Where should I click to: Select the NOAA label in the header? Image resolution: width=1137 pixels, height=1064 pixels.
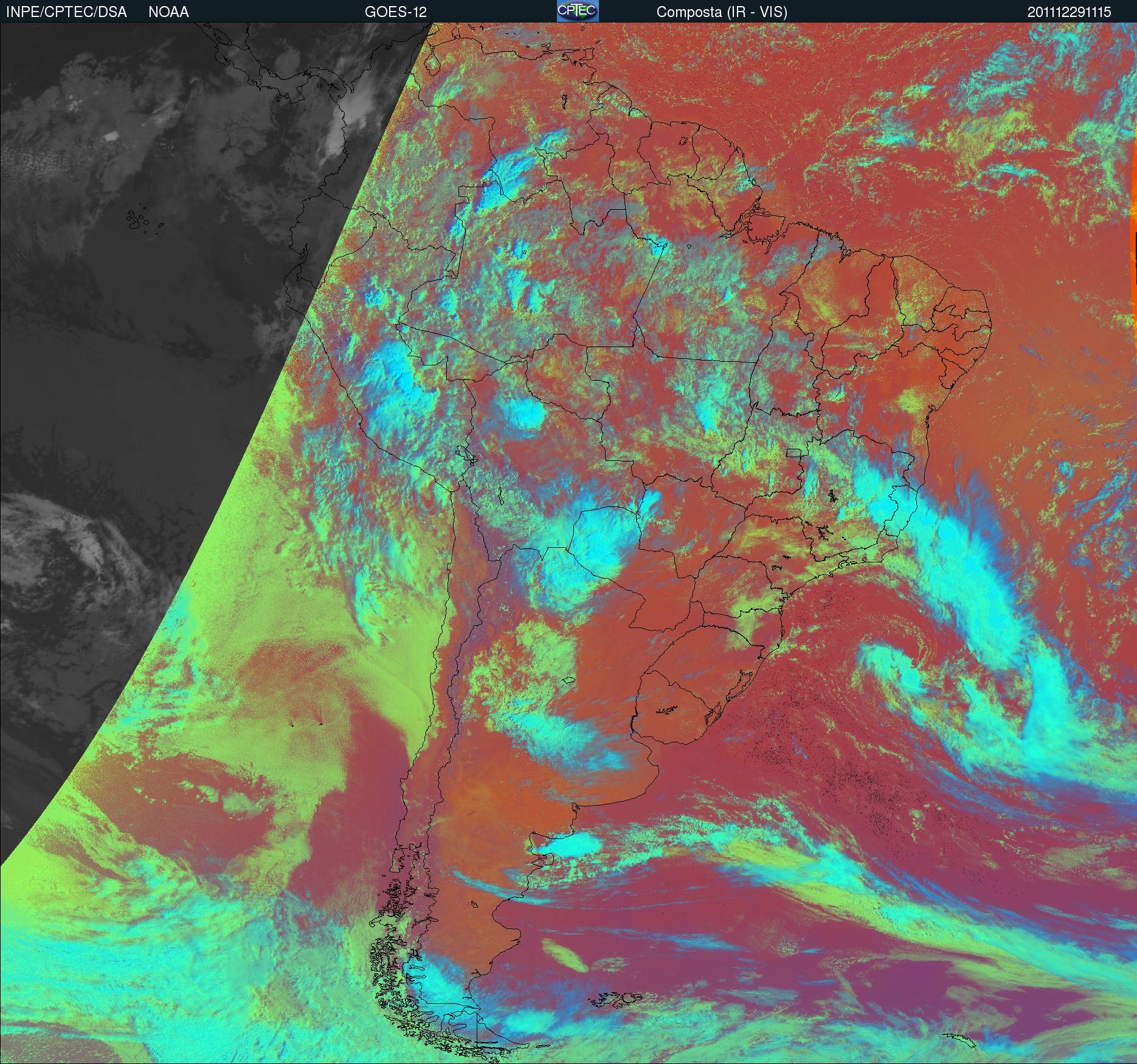click(168, 12)
